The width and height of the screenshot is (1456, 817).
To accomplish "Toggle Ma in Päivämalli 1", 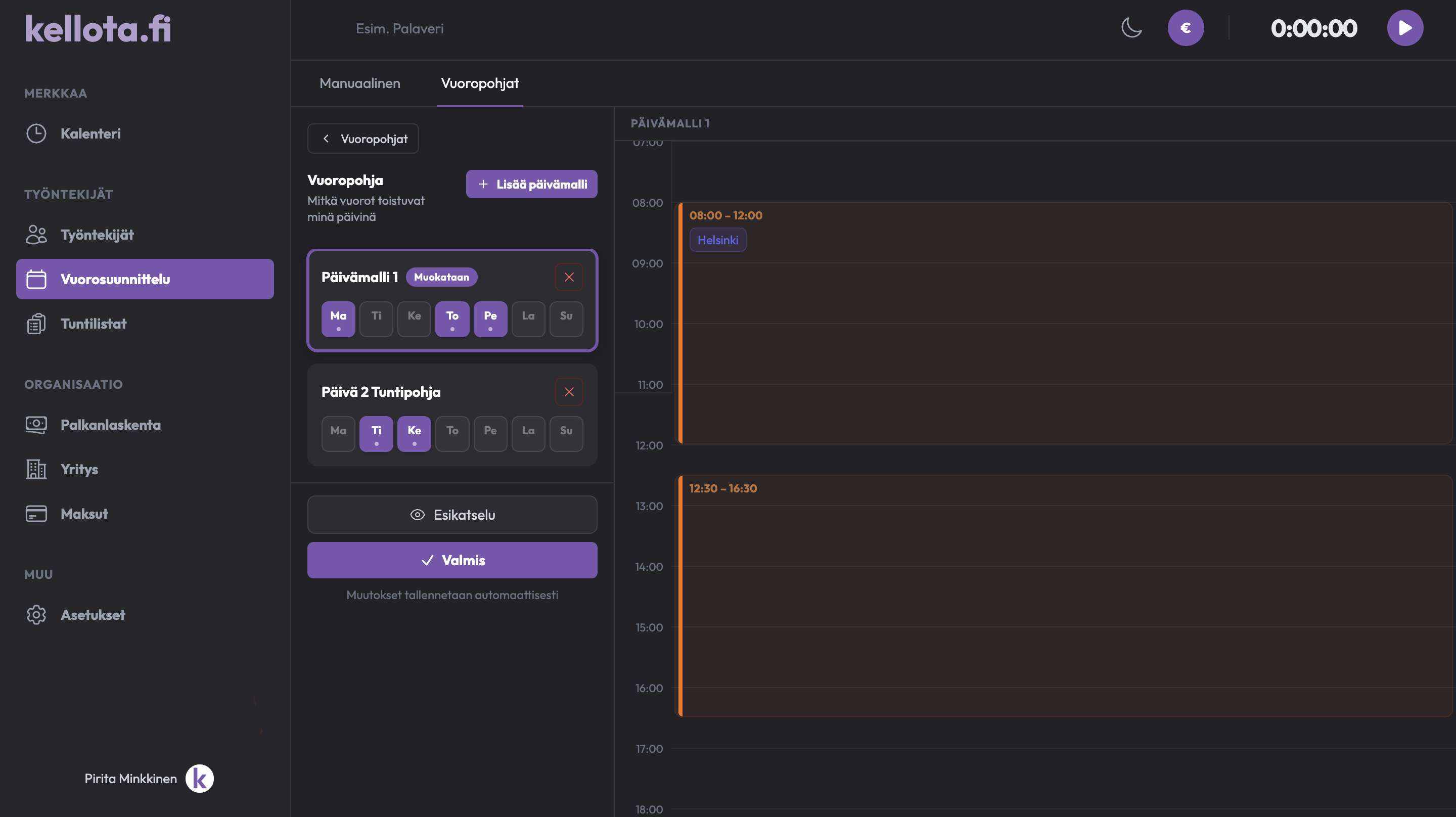I will tap(338, 320).
